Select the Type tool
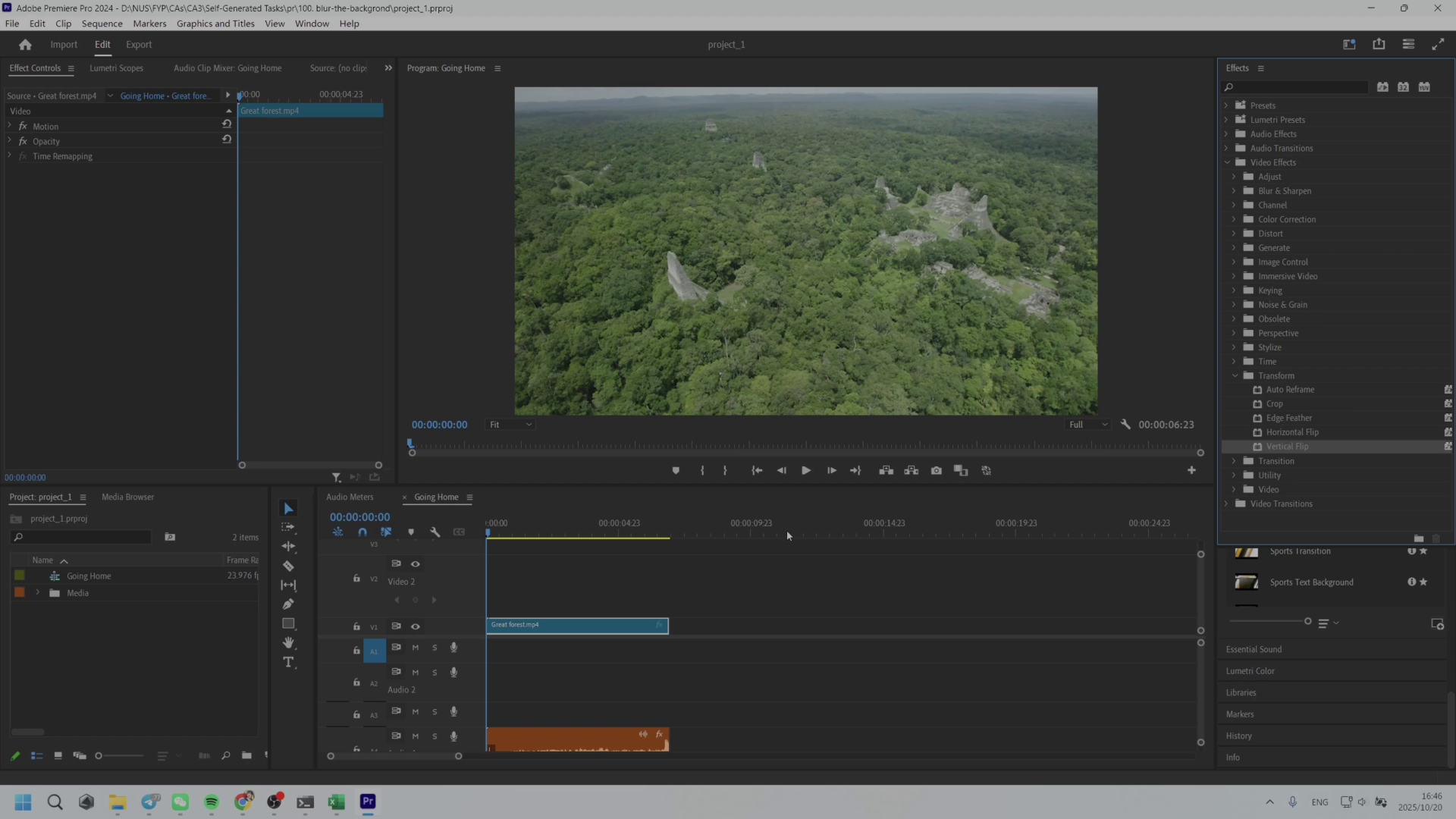 (288, 662)
